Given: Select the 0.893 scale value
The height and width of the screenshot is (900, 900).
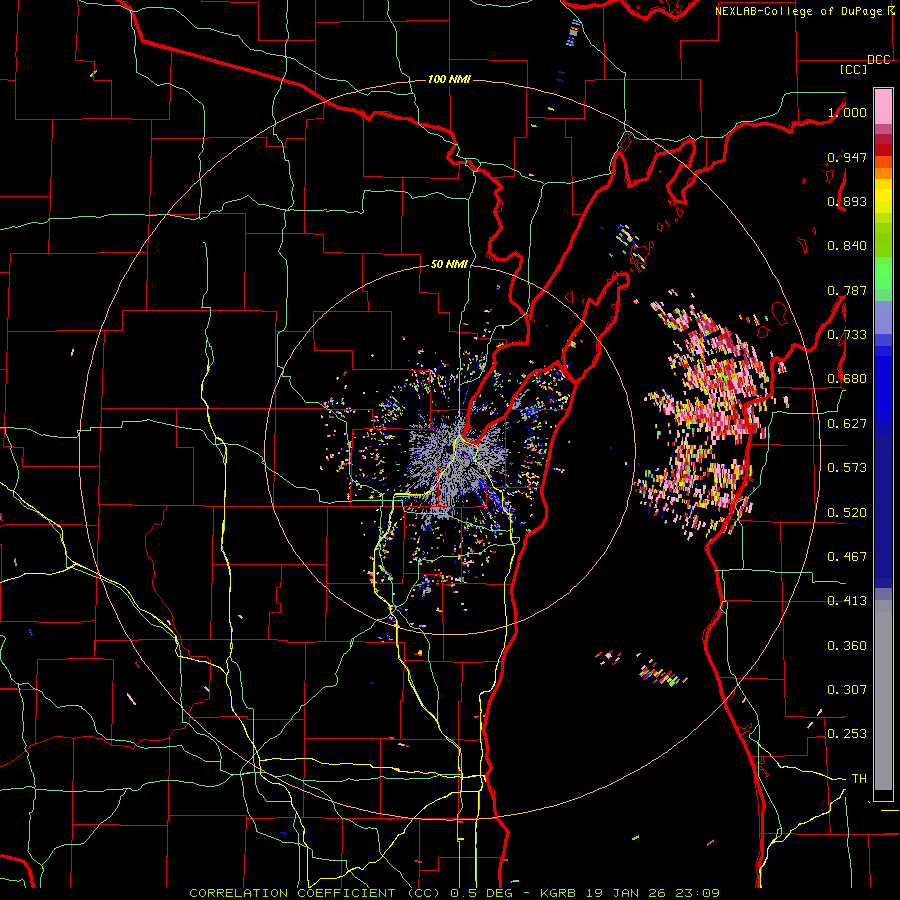Looking at the screenshot, I should [x=847, y=201].
